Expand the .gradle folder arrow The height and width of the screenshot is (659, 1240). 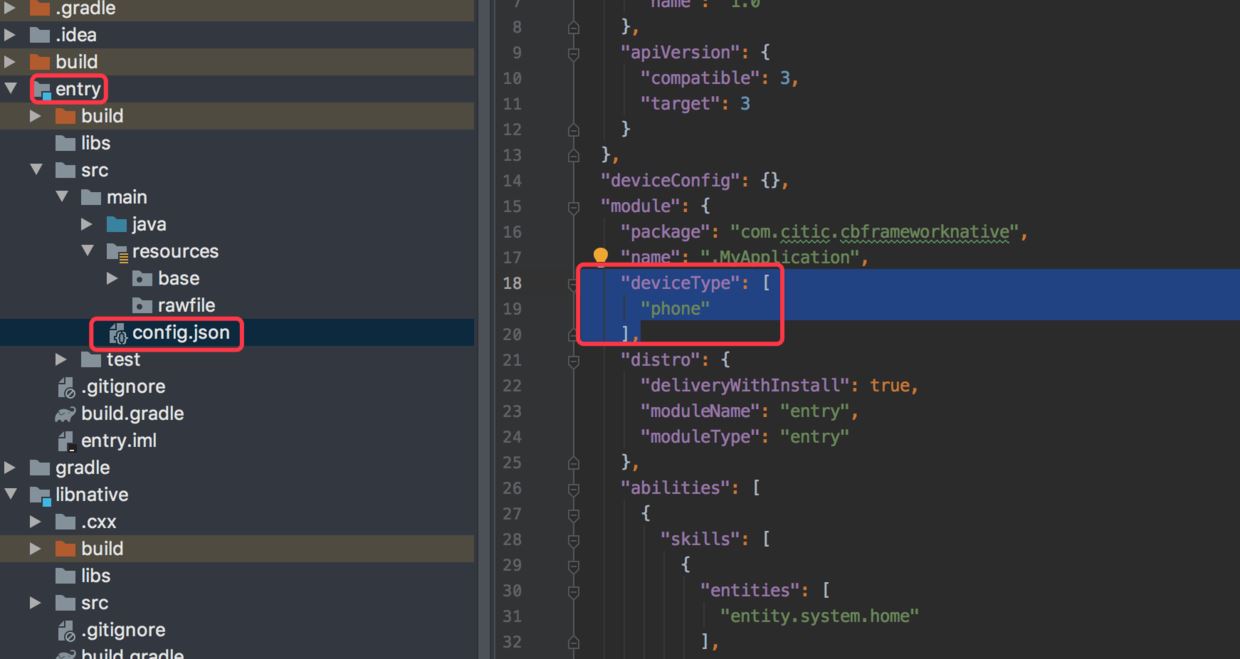pyautogui.click(x=10, y=8)
